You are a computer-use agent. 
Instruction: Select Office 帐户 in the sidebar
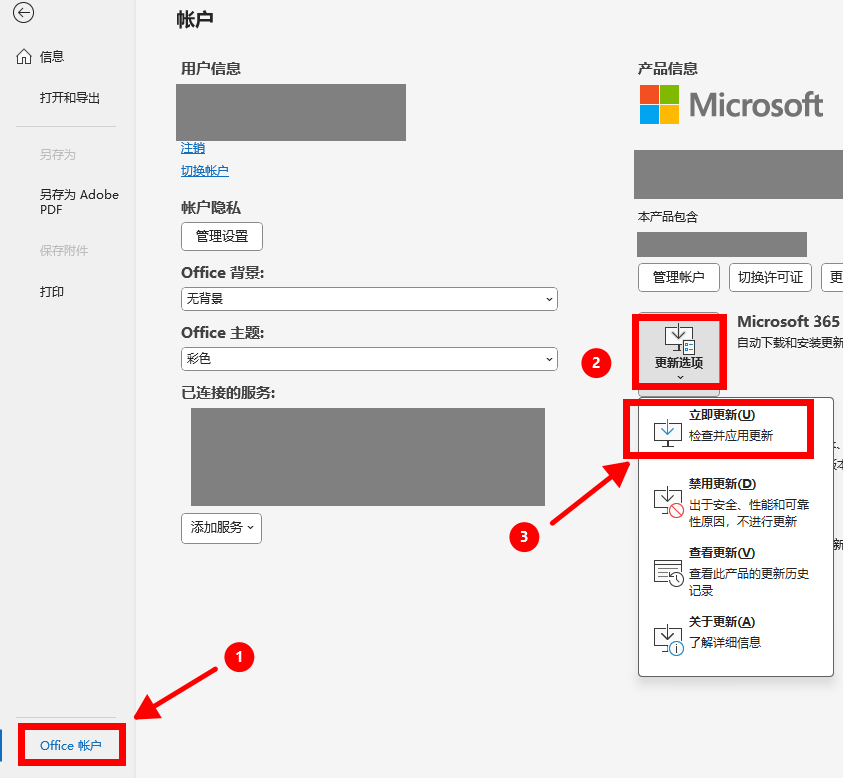click(70, 745)
